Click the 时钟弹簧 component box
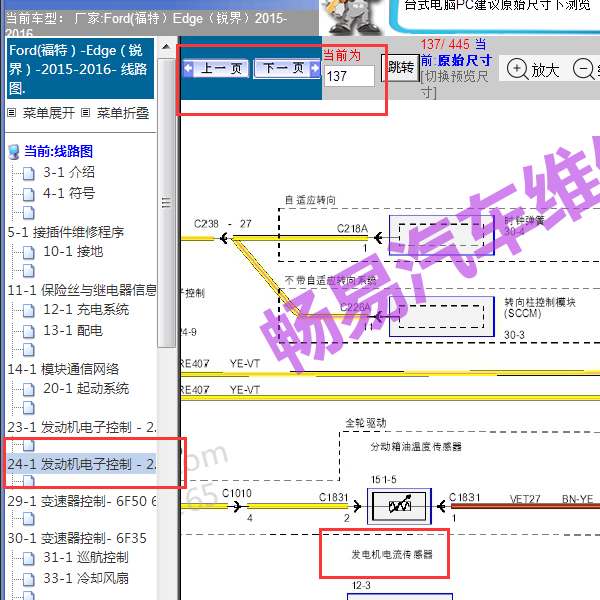This screenshot has height=600, width=600. (x=442, y=235)
